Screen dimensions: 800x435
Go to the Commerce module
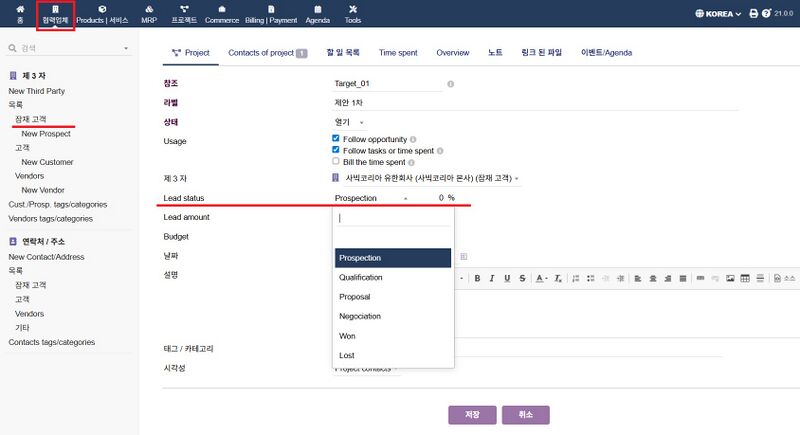tap(221, 14)
